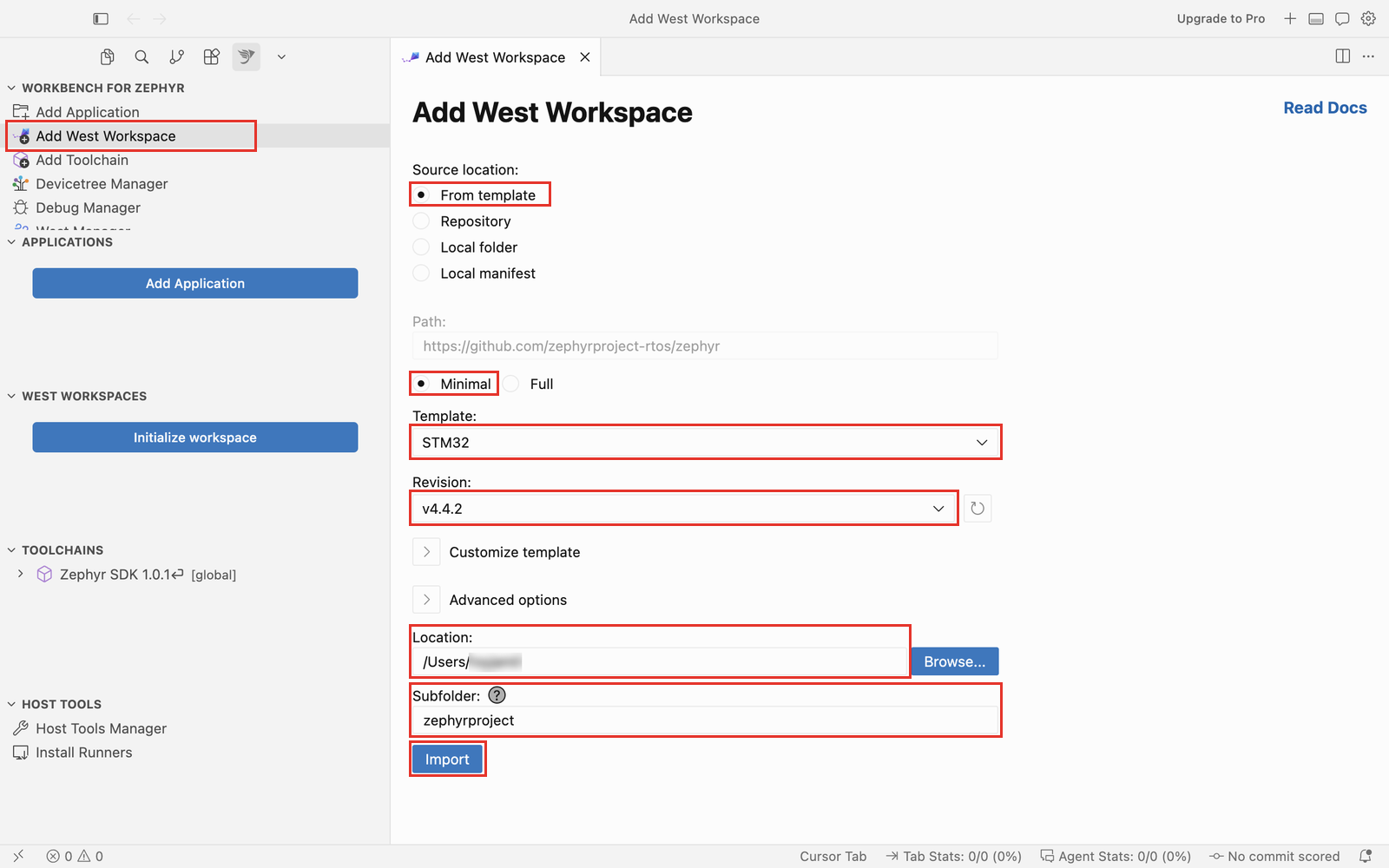The width and height of the screenshot is (1389, 868).
Task: Collapse the West Workspaces section
Action: [11, 396]
